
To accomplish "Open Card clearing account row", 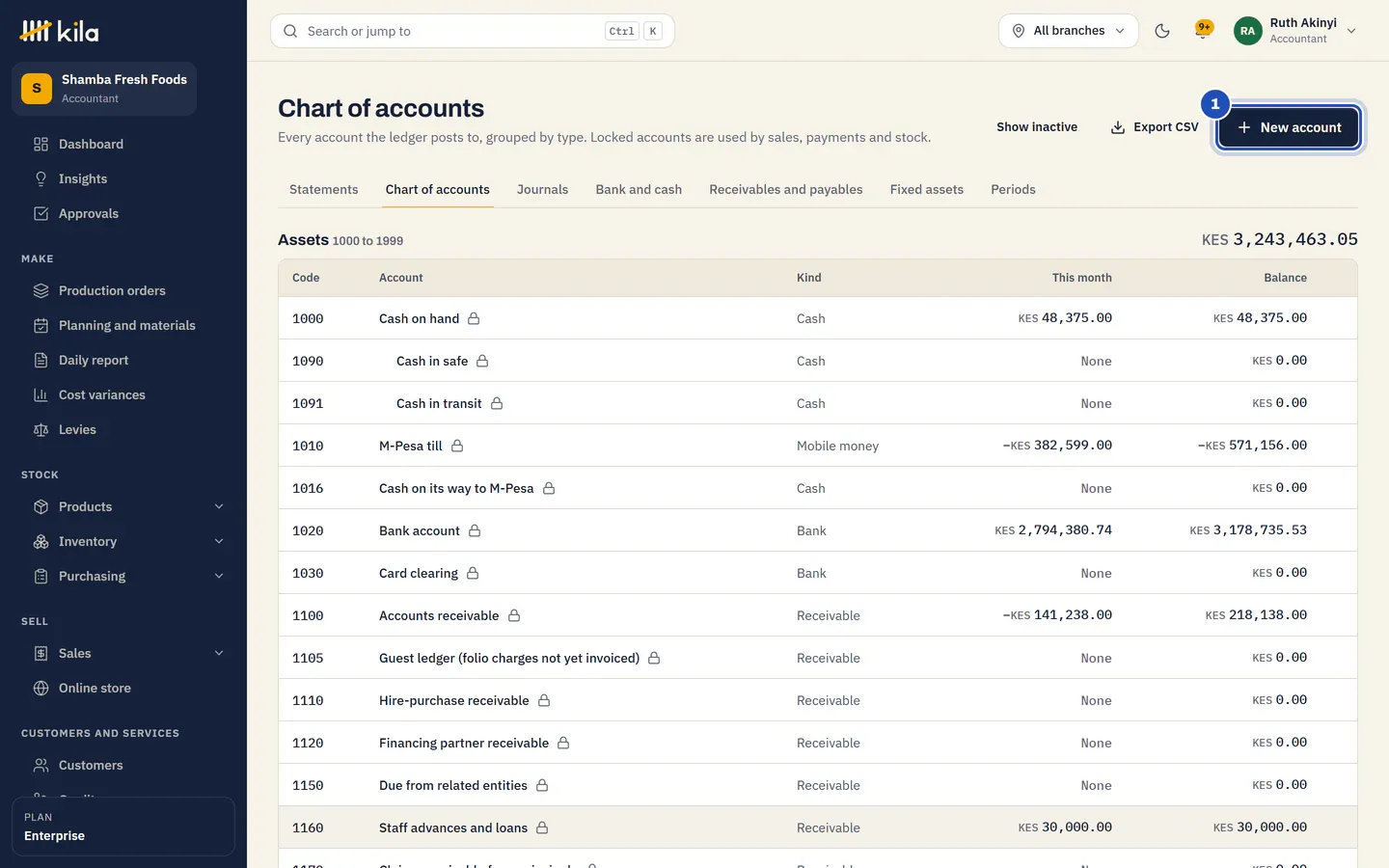I will pos(818,573).
